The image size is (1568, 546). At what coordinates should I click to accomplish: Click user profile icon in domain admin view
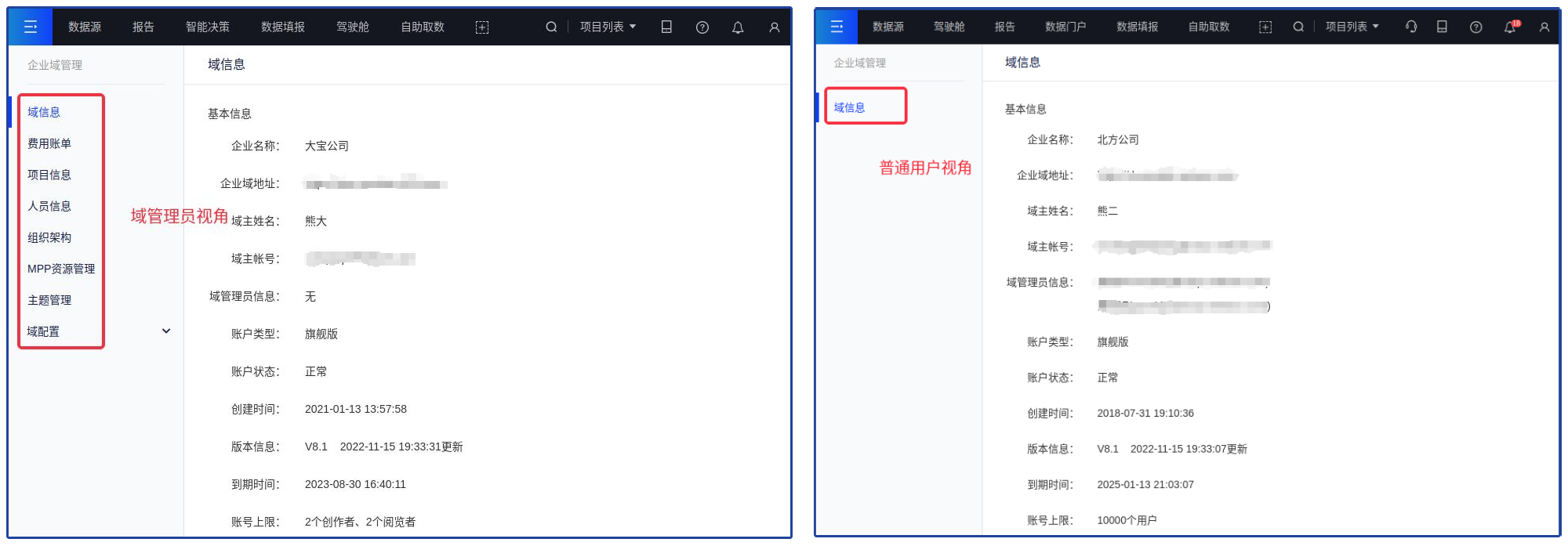click(x=774, y=27)
